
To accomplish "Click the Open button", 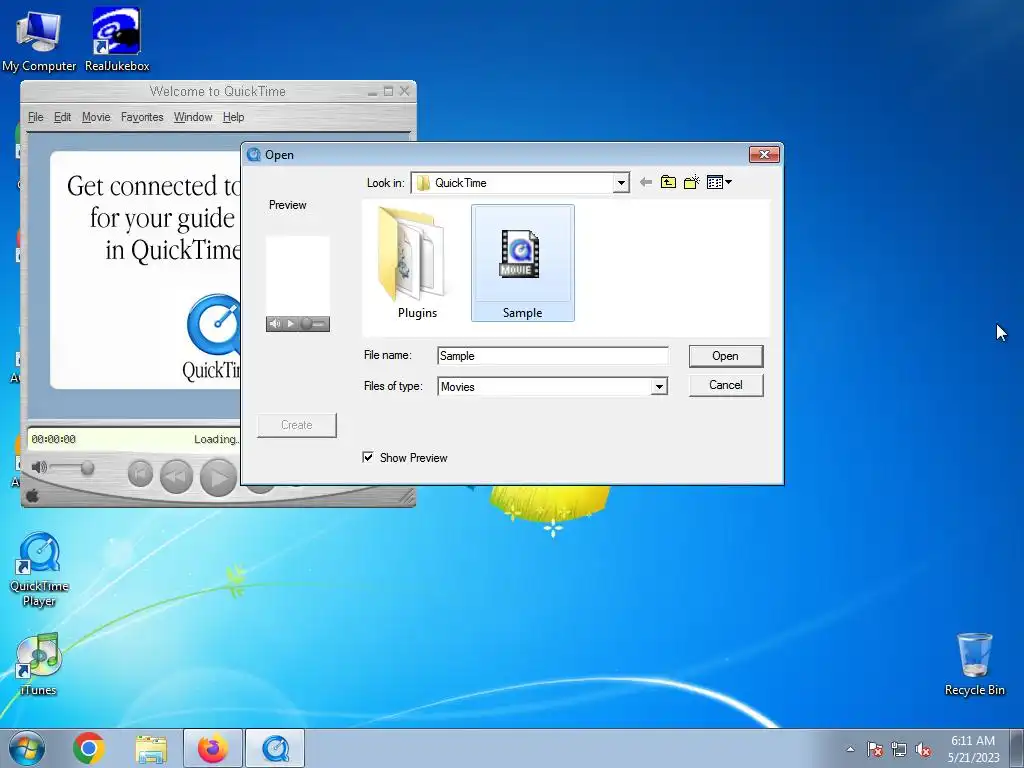I will [726, 356].
